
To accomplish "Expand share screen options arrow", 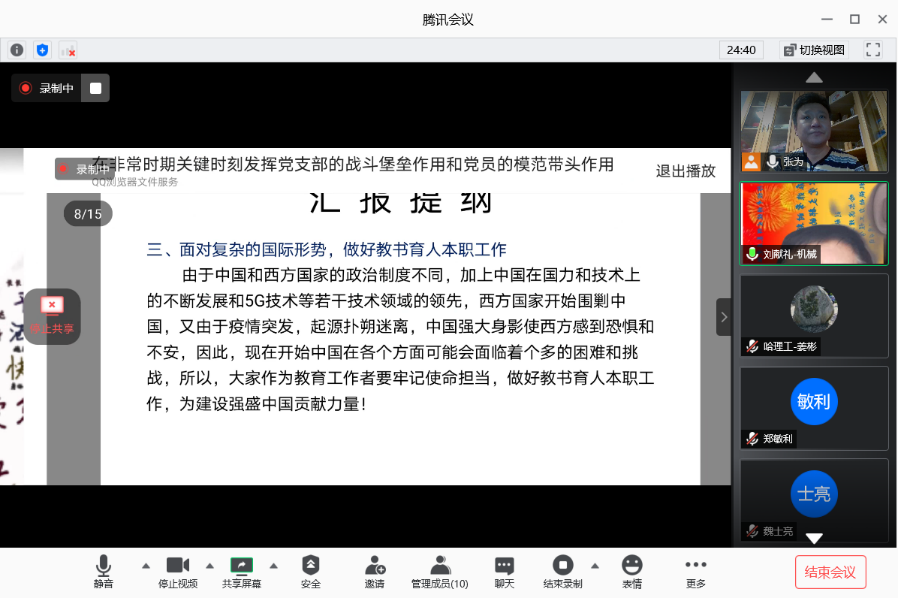I will (274, 564).
